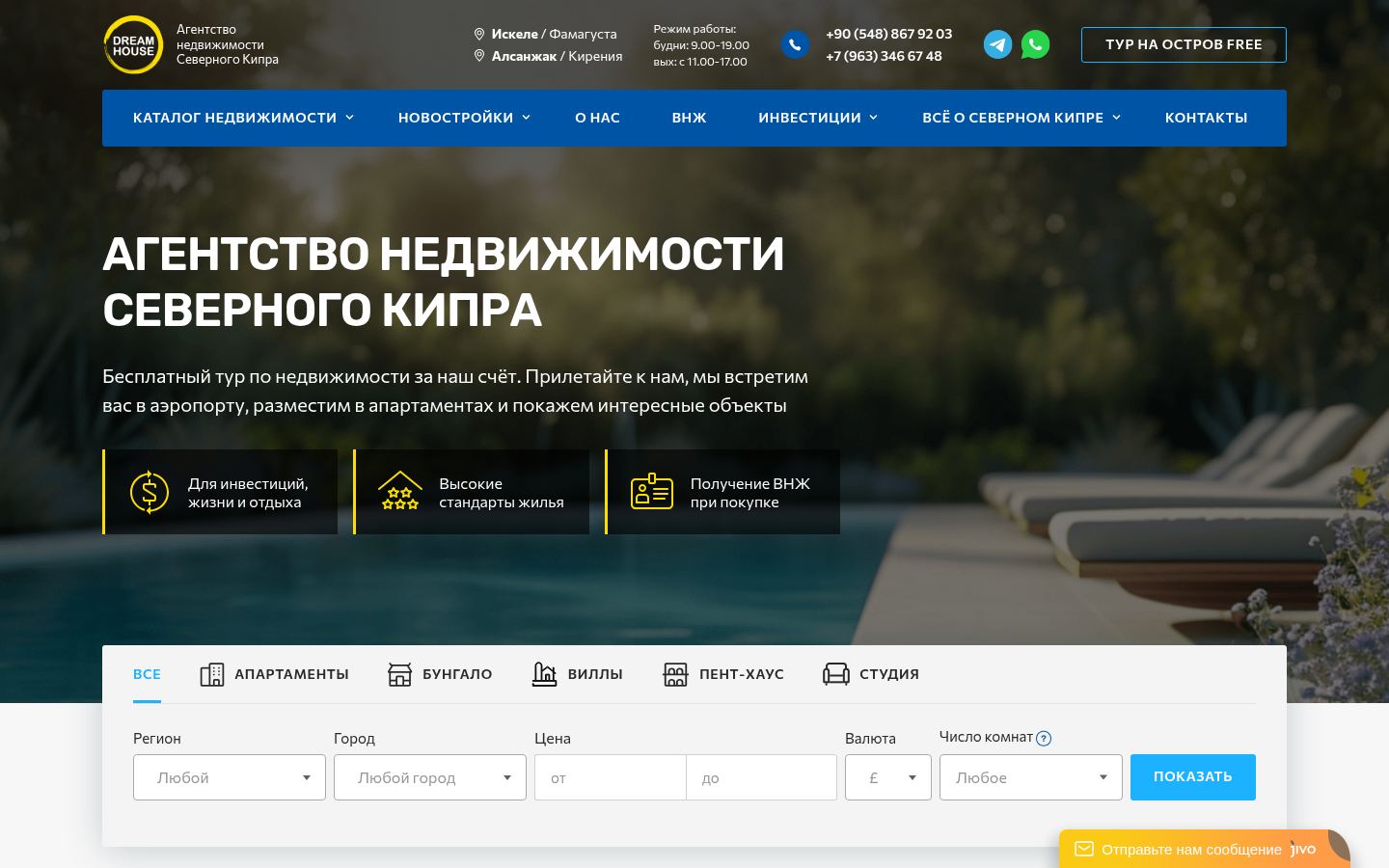Click the bungalow icon

(x=399, y=674)
